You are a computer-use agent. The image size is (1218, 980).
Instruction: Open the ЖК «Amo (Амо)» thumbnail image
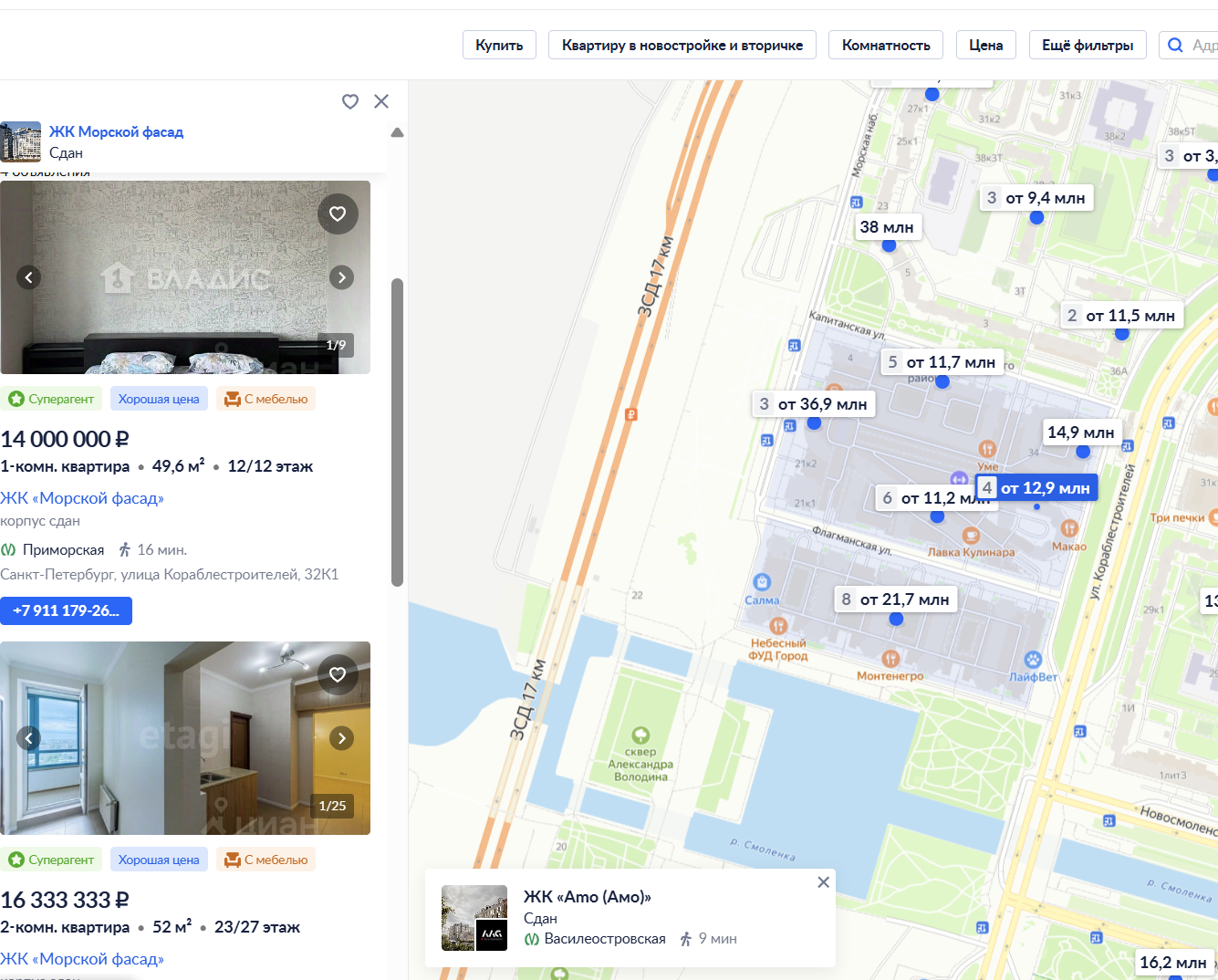(474, 918)
